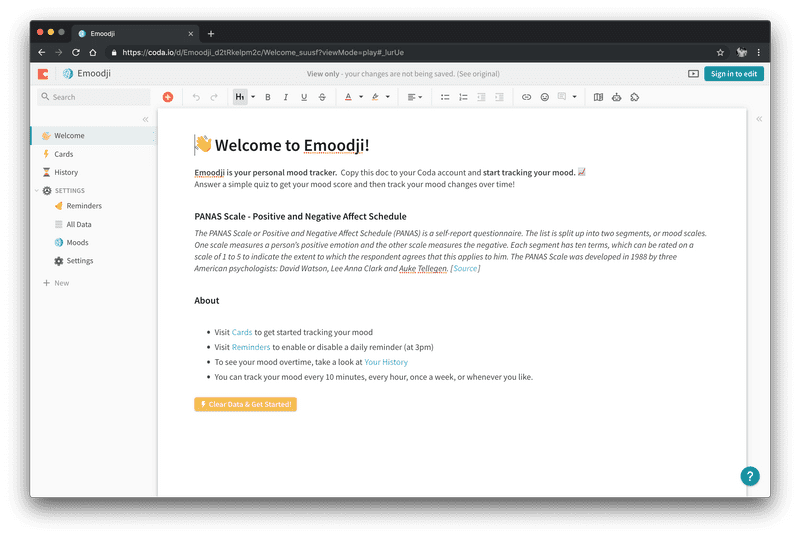The width and height of the screenshot is (800, 537).
Task: Add a comment
Action: [x=562, y=97]
